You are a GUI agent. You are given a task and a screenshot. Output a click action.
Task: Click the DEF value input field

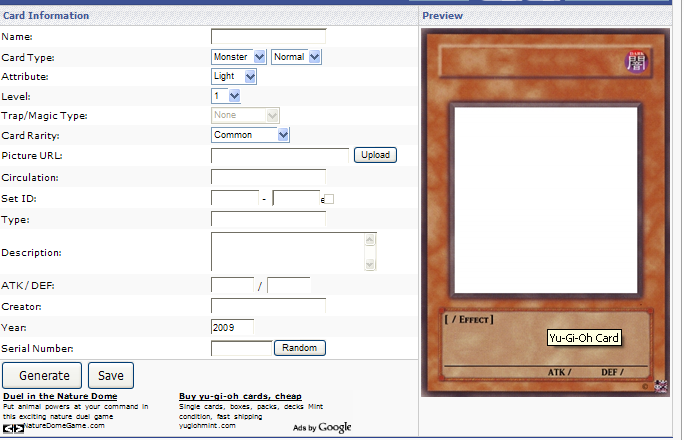click(x=289, y=285)
